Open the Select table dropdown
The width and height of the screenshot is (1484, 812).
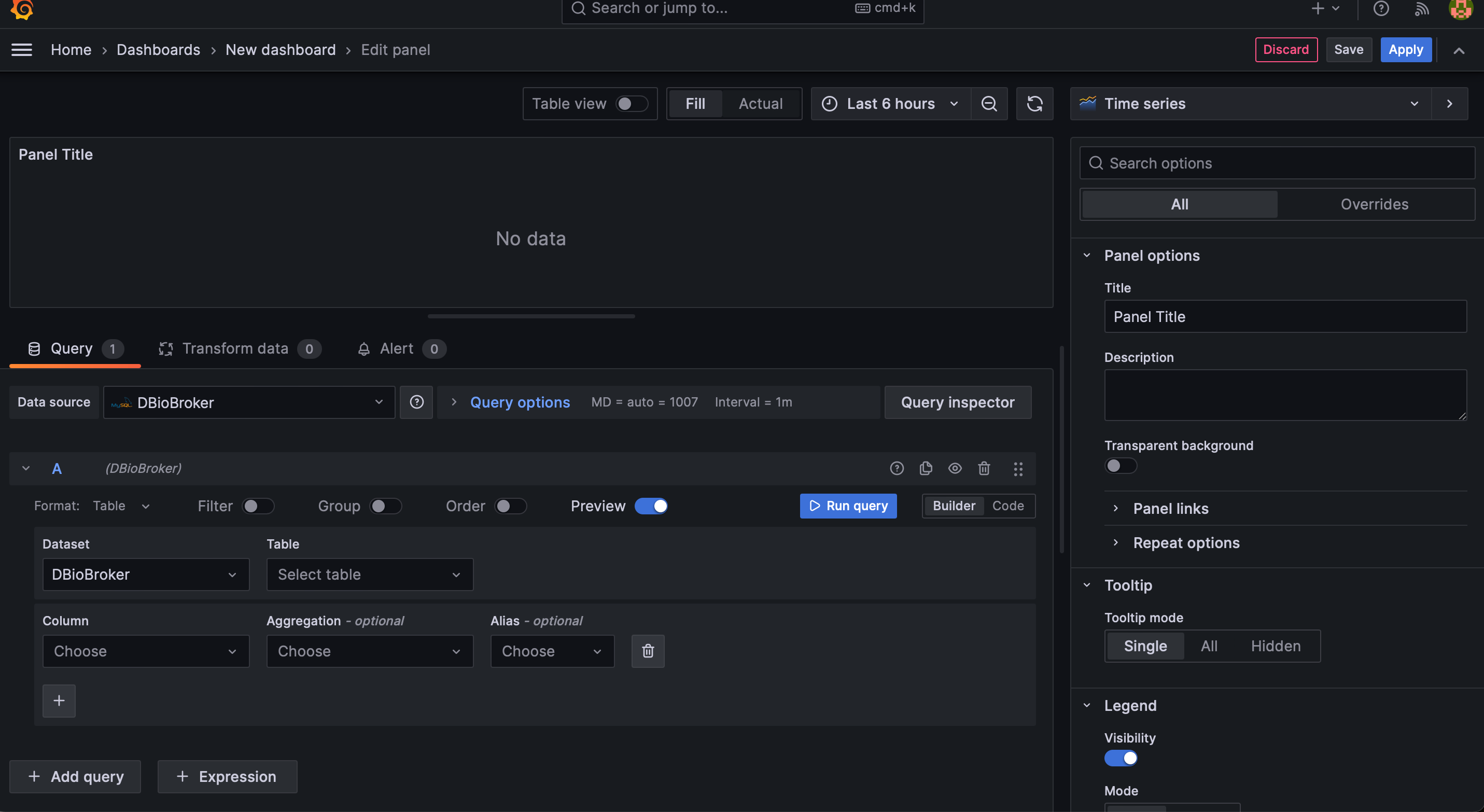[369, 574]
